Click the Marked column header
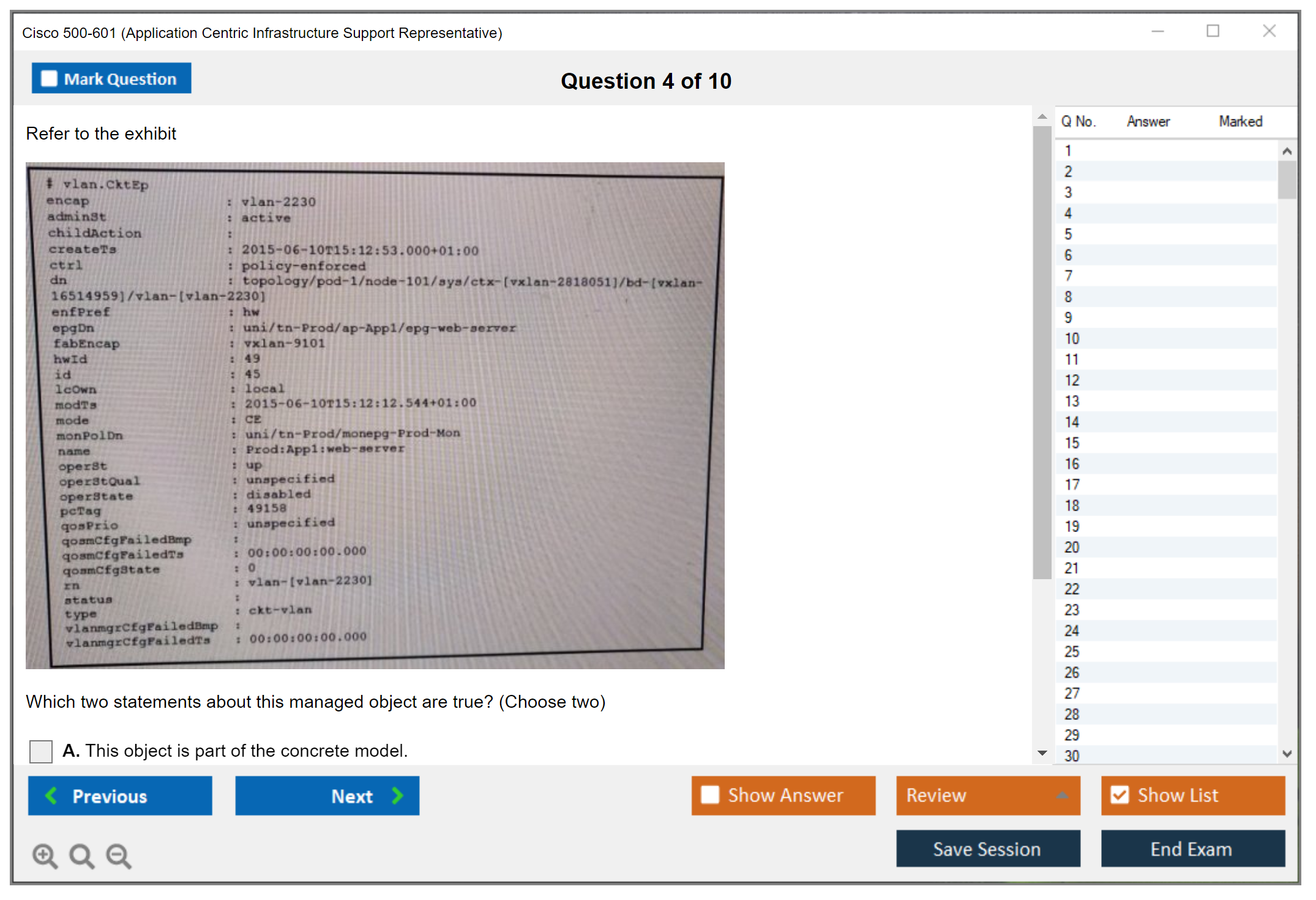Image resolution: width=1316 pixels, height=900 pixels. tap(1240, 121)
